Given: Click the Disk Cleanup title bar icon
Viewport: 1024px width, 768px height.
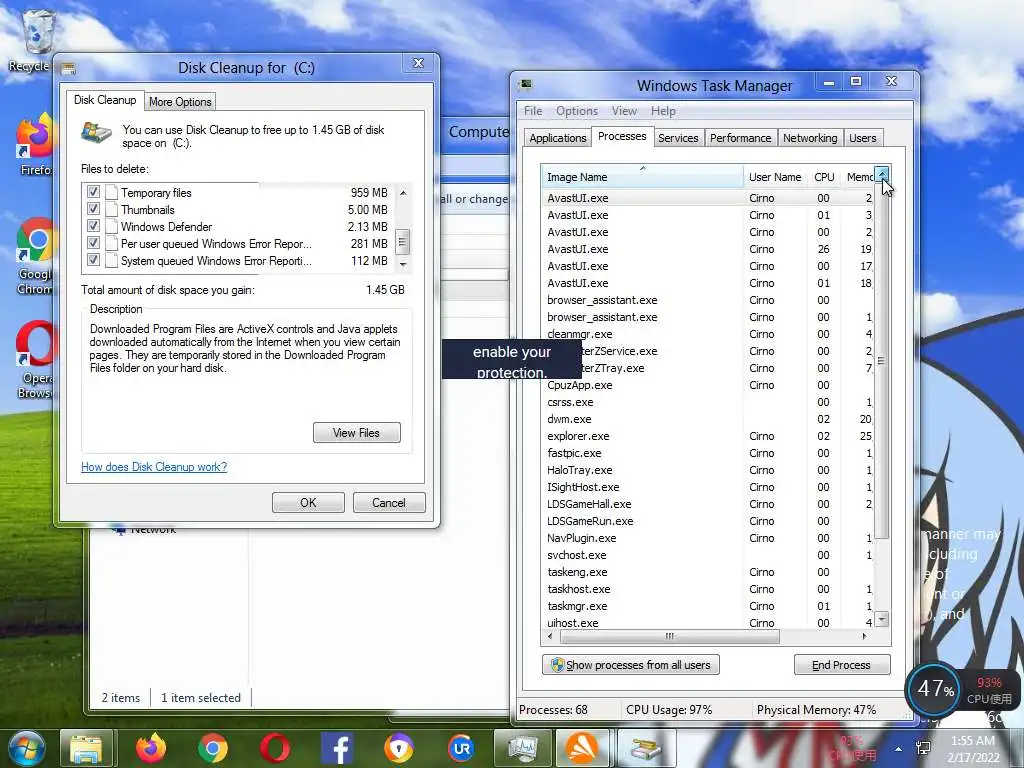Looking at the screenshot, I should coord(68,68).
